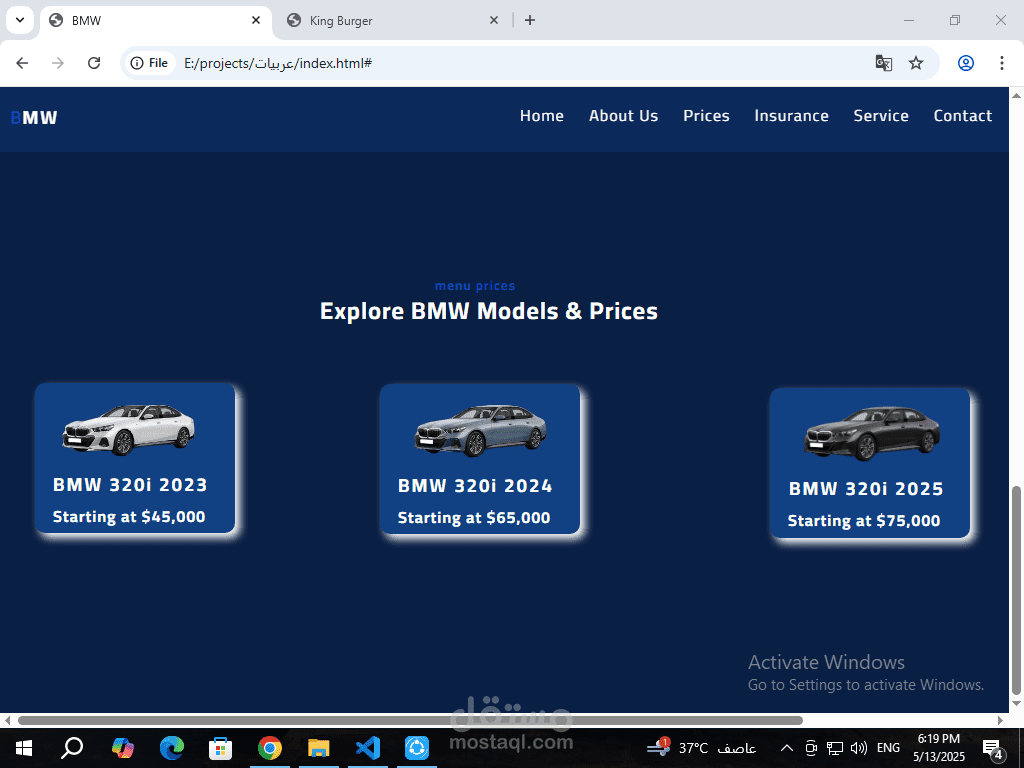Viewport: 1024px width, 768px height.
Task: Minimize the Chrome window
Action: (x=908, y=20)
